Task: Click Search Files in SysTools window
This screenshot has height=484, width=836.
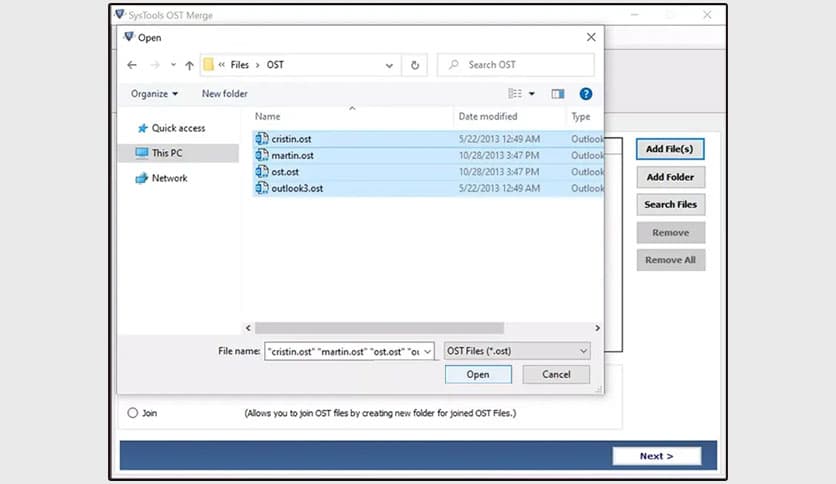Action: (x=670, y=205)
